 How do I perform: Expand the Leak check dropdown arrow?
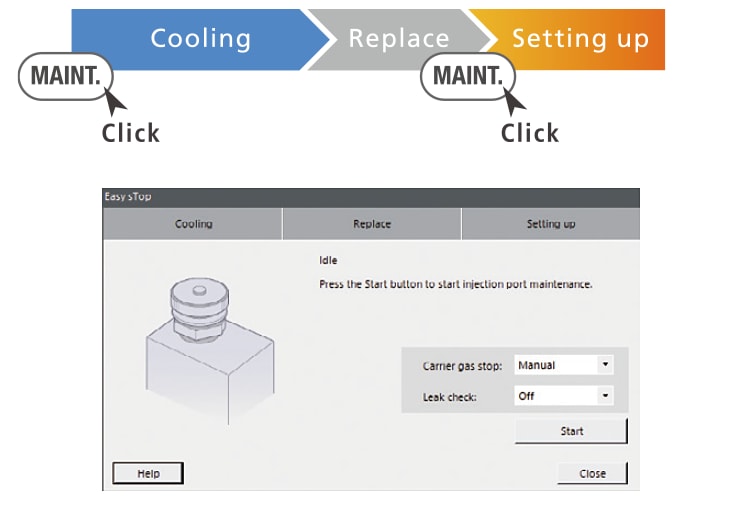604,396
